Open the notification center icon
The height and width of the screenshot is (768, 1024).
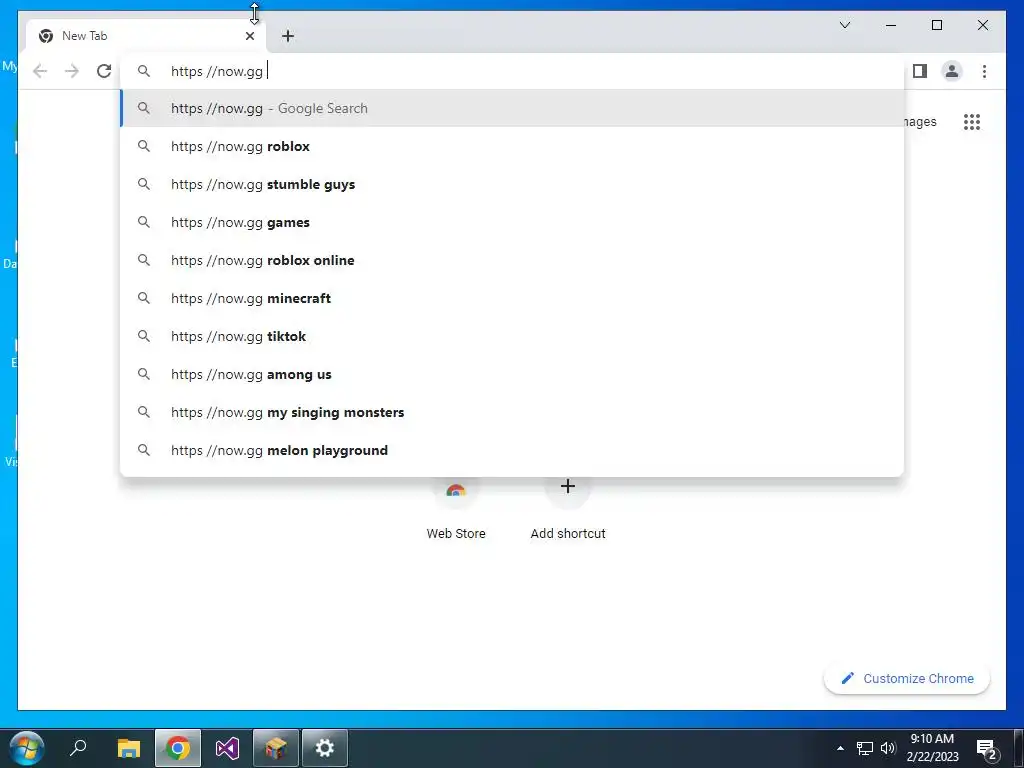click(x=986, y=748)
